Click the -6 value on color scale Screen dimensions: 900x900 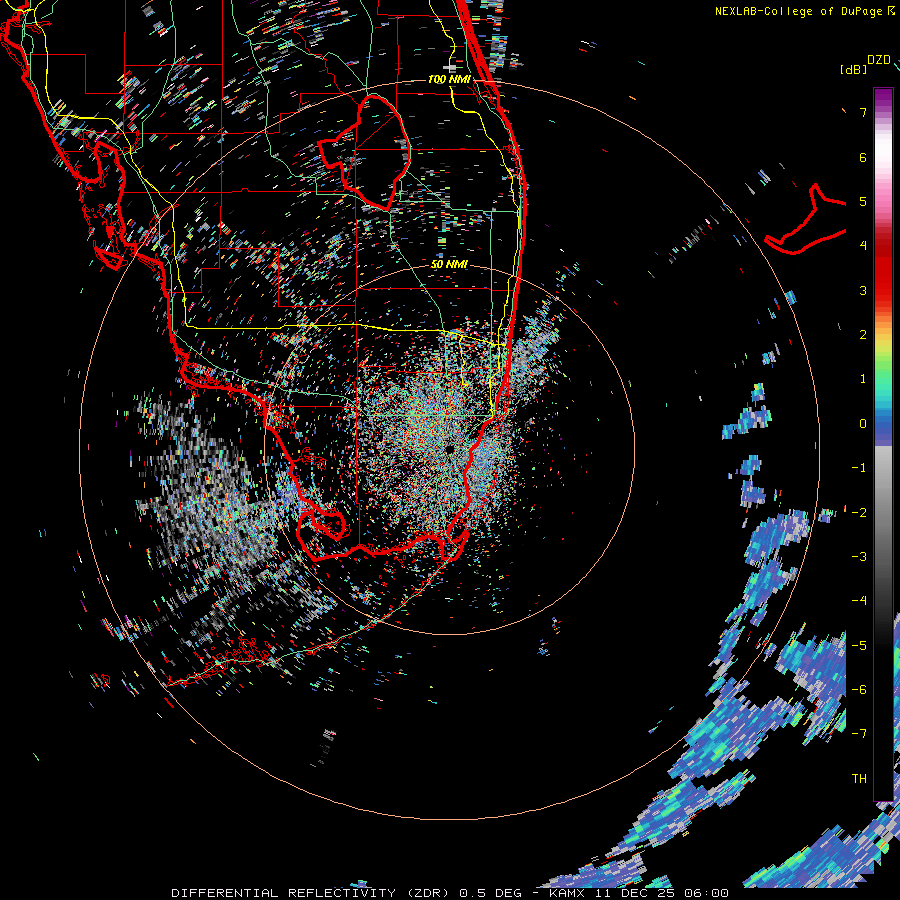click(x=859, y=689)
